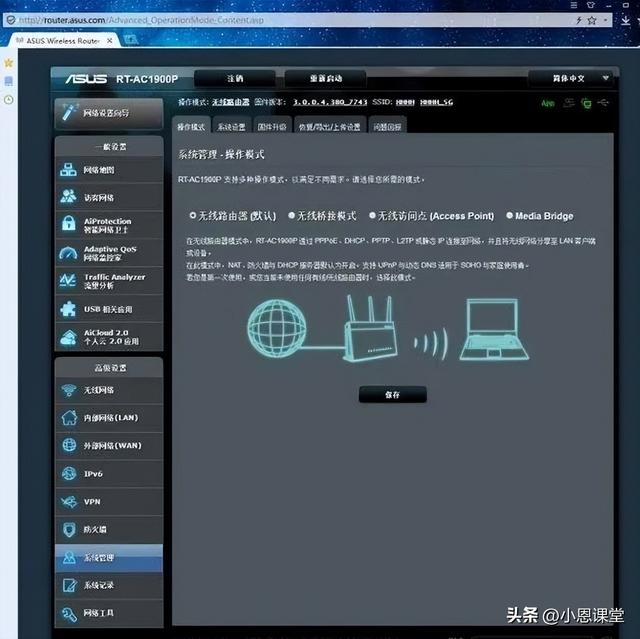This screenshot has height=639, width=640.
Task: Open USB 相关应用 puzzle icon
Action: point(68,309)
